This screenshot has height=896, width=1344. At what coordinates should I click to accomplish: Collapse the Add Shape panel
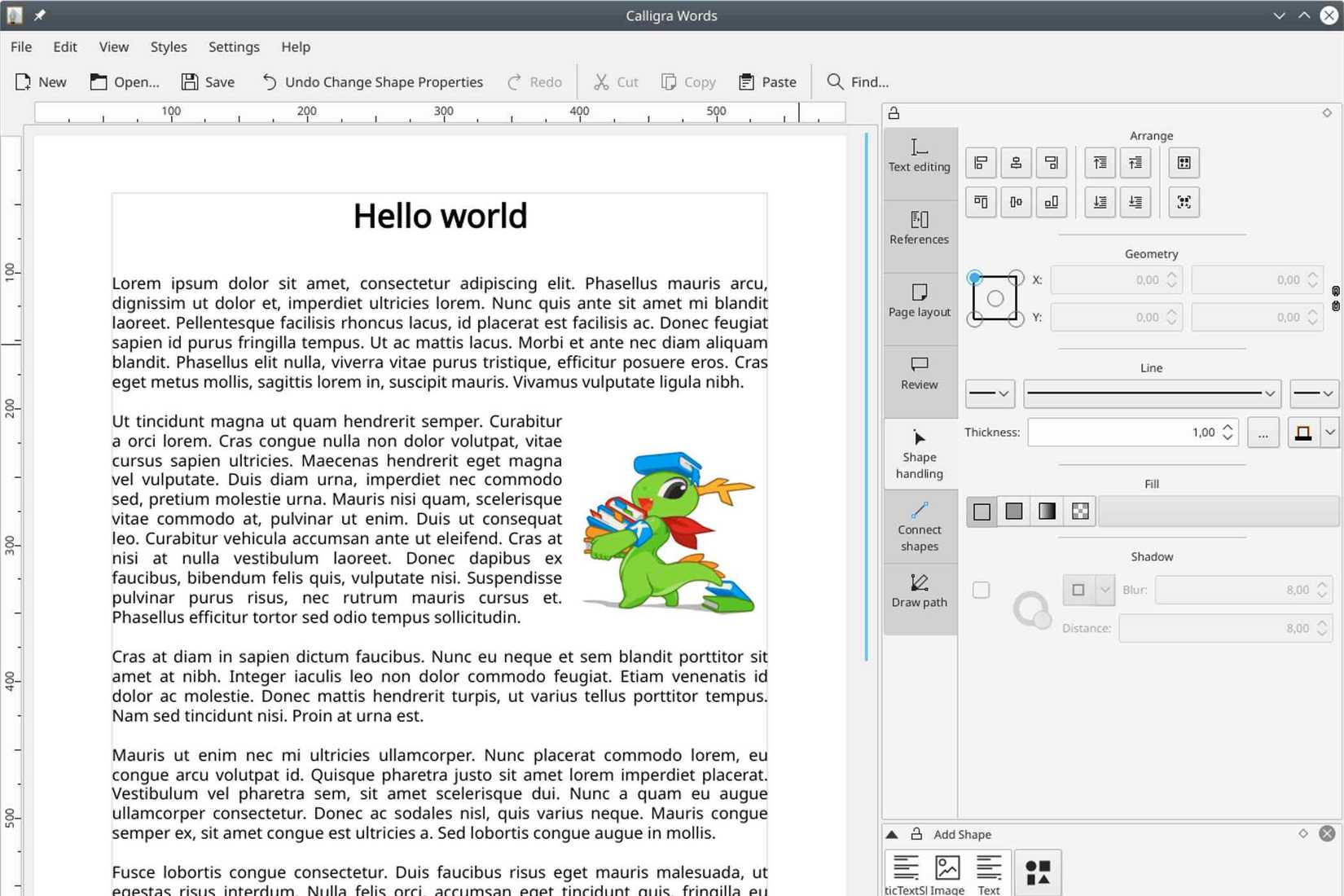[893, 834]
